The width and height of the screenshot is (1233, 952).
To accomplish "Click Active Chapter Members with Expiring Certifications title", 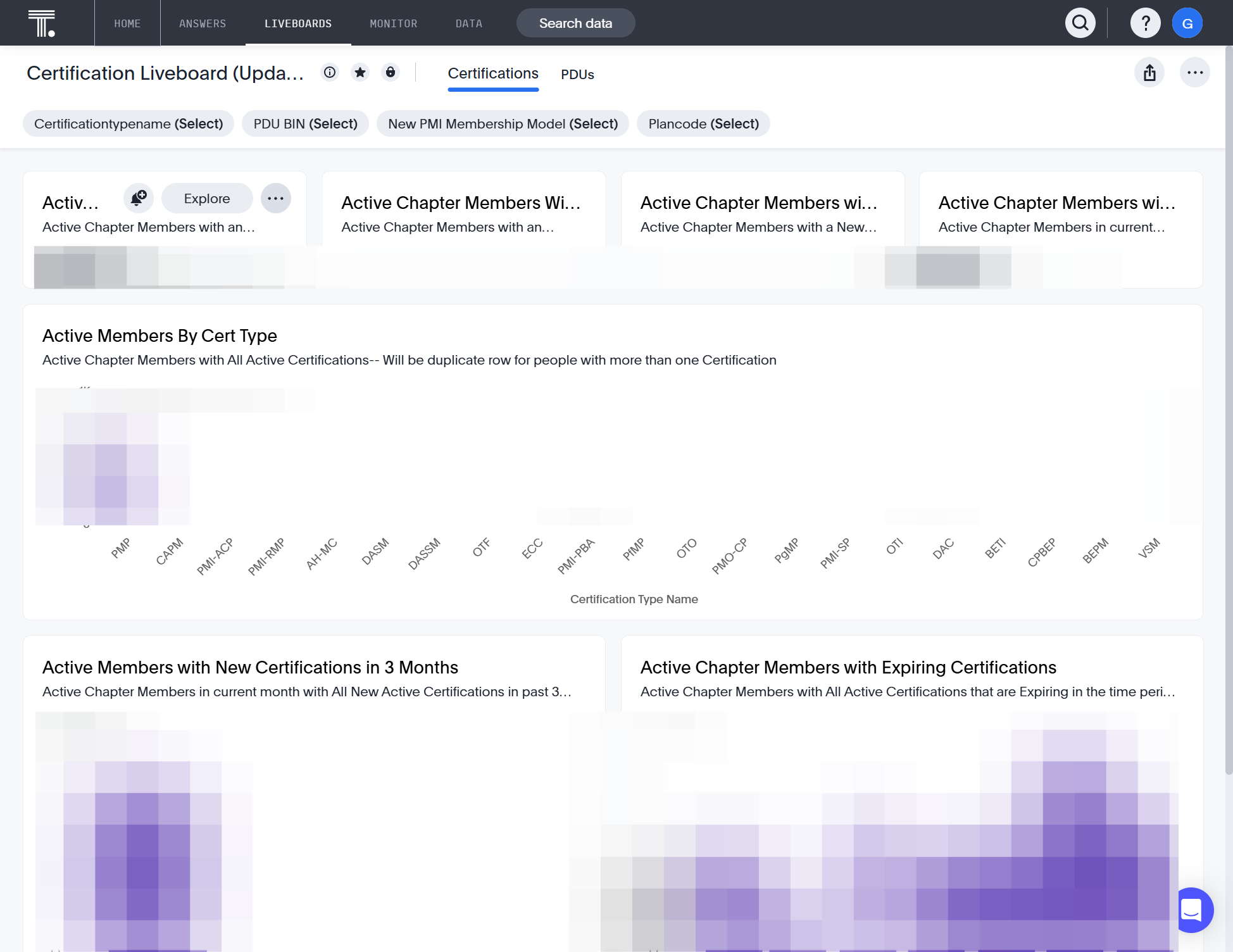I will [848, 668].
